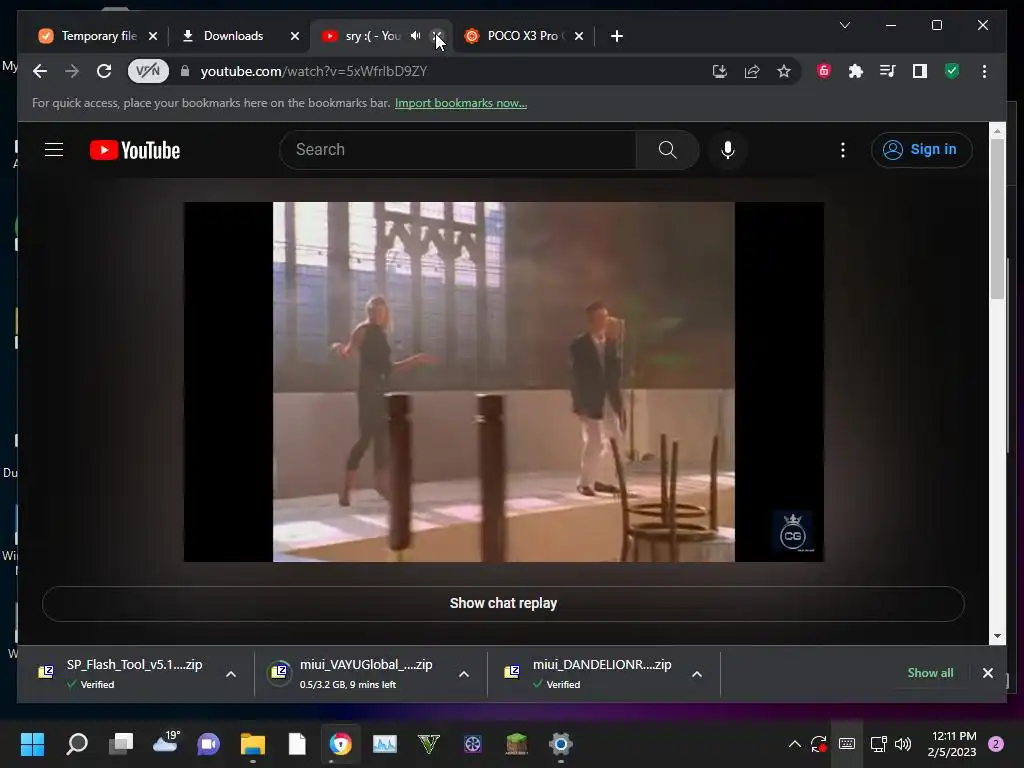
Task: Click Show all downloads
Action: coord(930,673)
